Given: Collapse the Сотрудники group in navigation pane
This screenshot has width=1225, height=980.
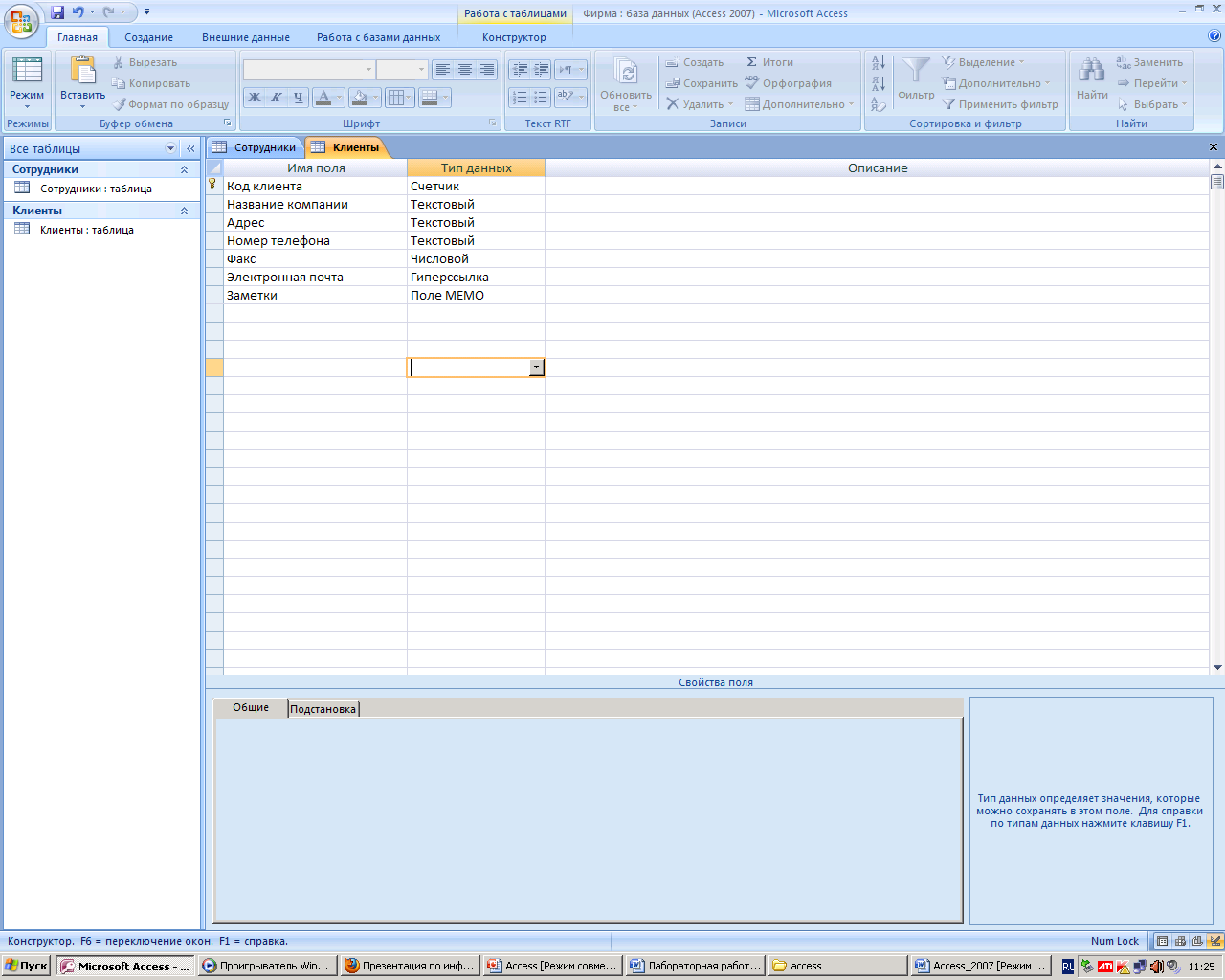Looking at the screenshot, I should (184, 169).
